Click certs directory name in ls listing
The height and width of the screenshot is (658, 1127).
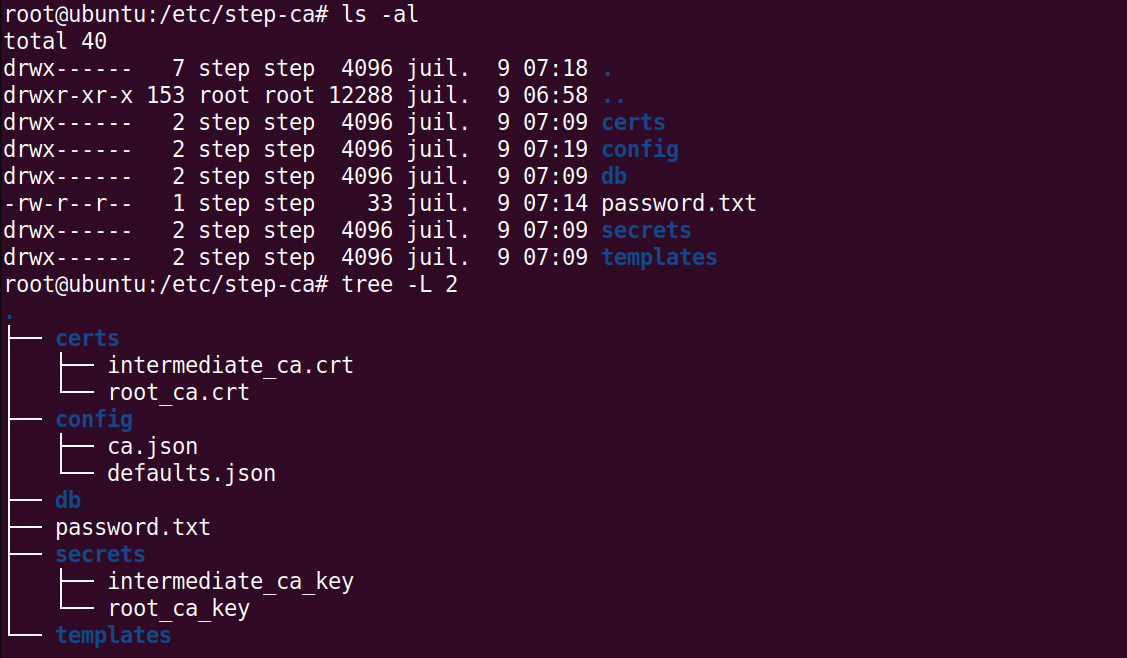(x=633, y=122)
